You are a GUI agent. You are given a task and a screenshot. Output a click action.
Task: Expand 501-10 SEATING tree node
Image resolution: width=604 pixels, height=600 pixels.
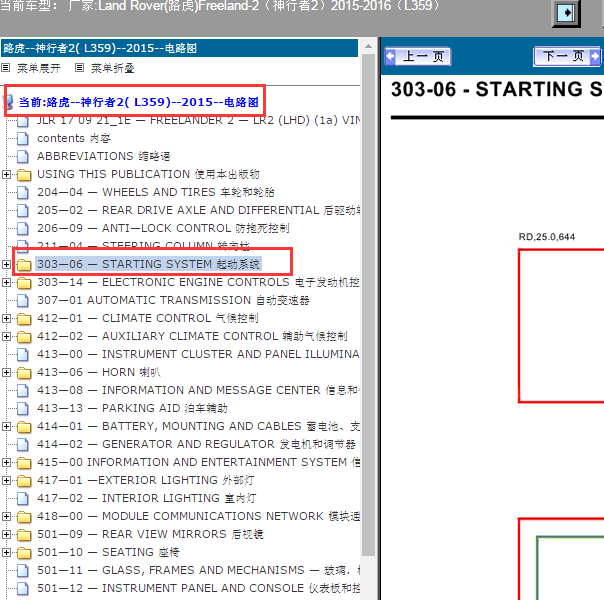(x=6, y=552)
